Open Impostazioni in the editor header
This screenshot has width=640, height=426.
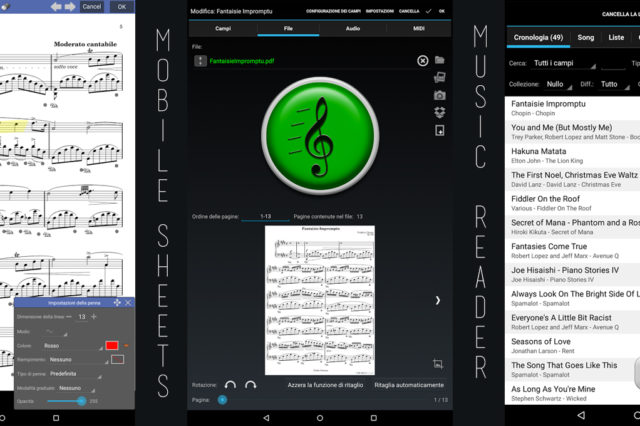click(380, 11)
